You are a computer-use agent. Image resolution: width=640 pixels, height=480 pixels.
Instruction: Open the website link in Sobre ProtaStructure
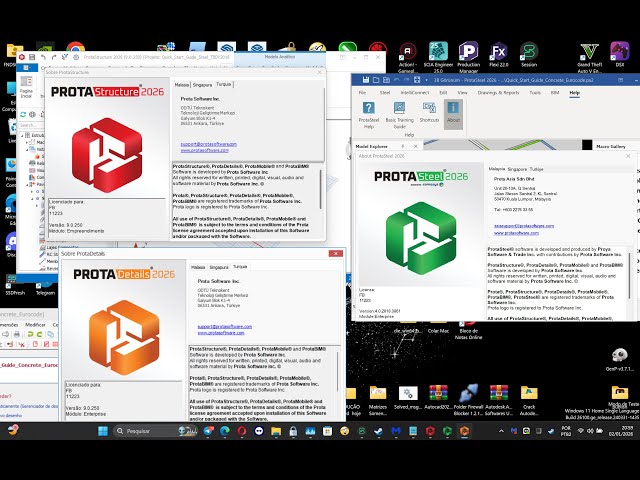(x=204, y=150)
